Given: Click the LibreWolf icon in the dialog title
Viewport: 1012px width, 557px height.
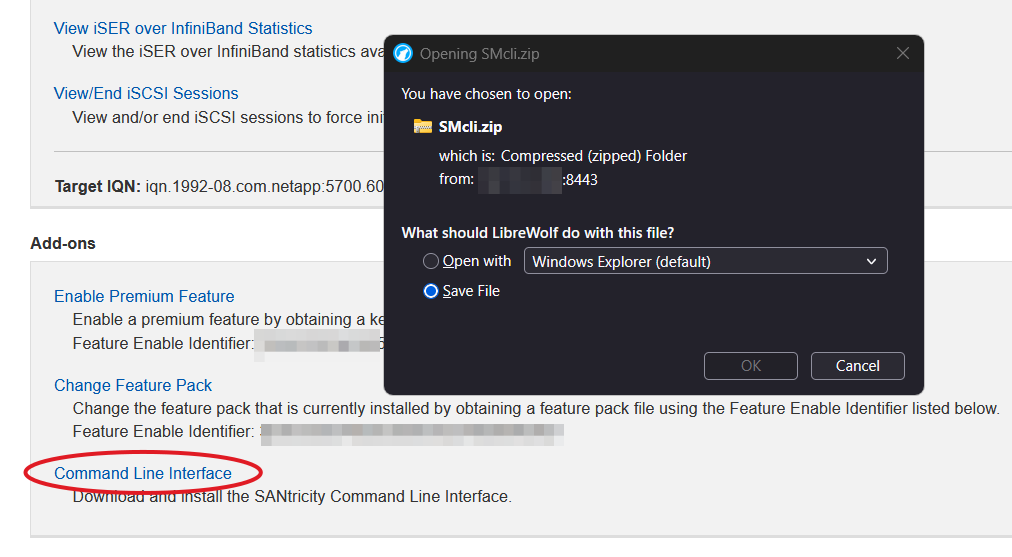Looking at the screenshot, I should point(403,54).
